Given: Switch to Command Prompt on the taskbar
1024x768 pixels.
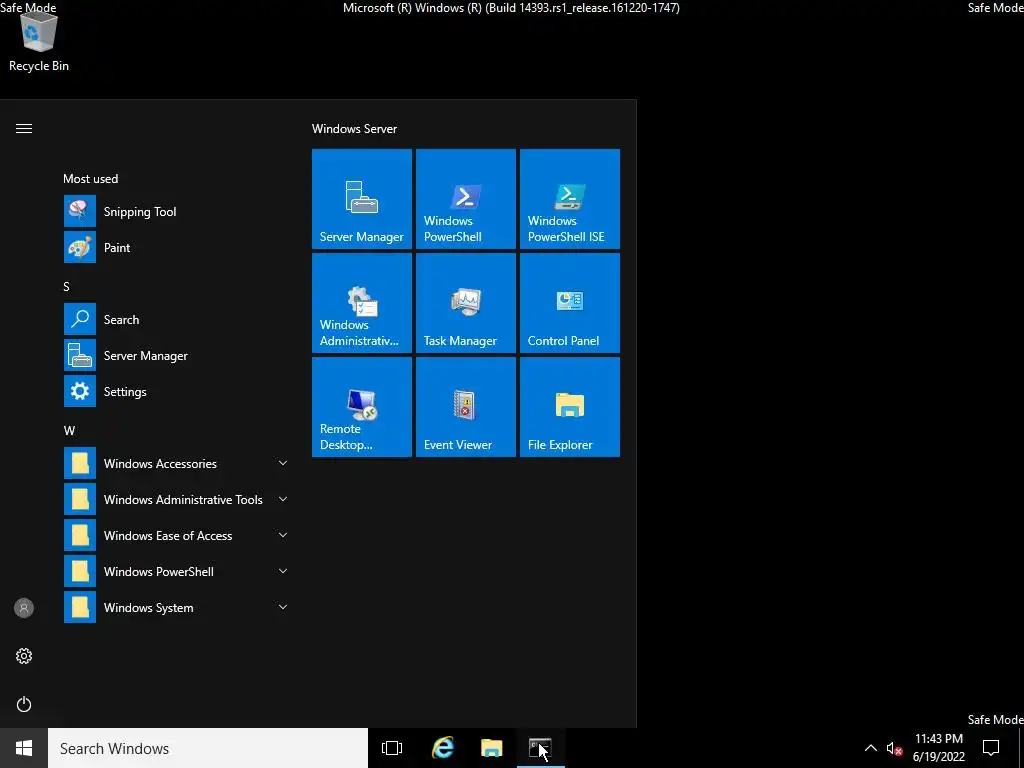Looking at the screenshot, I should point(540,748).
